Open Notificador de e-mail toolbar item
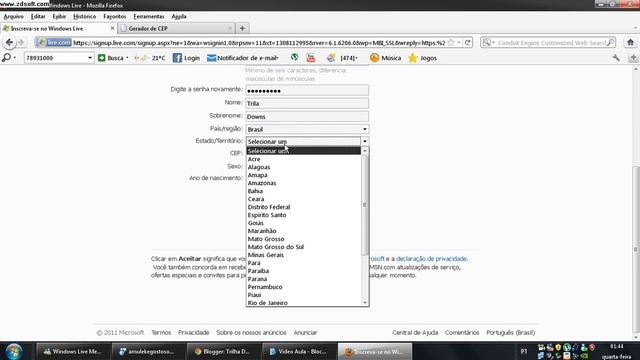640x360 pixels. pos(243,58)
